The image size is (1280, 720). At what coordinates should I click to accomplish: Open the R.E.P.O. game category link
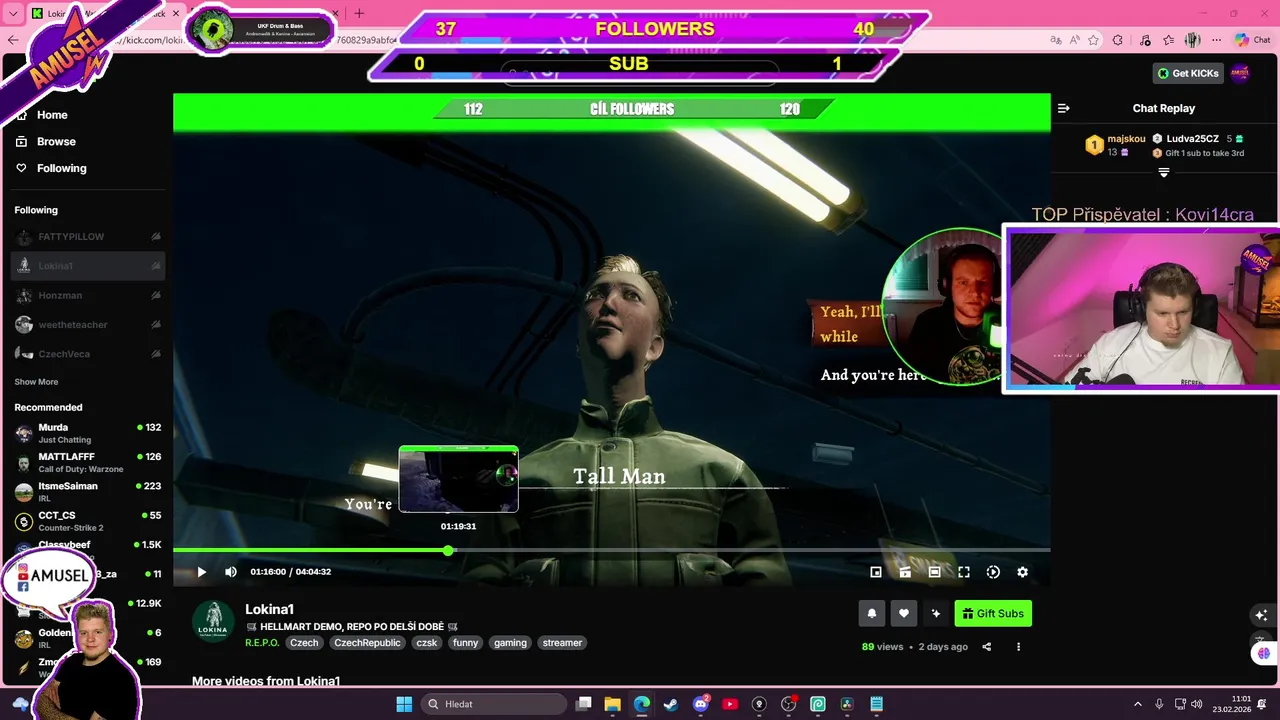tap(262, 643)
